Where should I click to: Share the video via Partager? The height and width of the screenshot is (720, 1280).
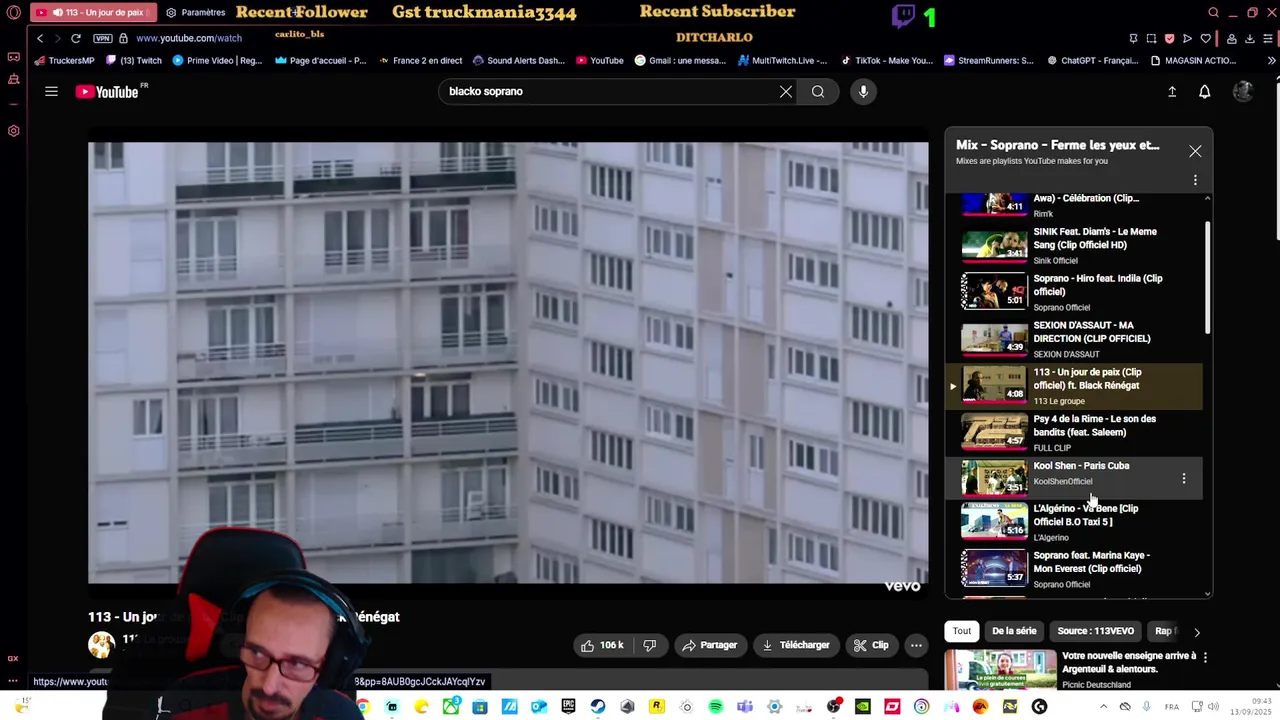[x=709, y=645]
